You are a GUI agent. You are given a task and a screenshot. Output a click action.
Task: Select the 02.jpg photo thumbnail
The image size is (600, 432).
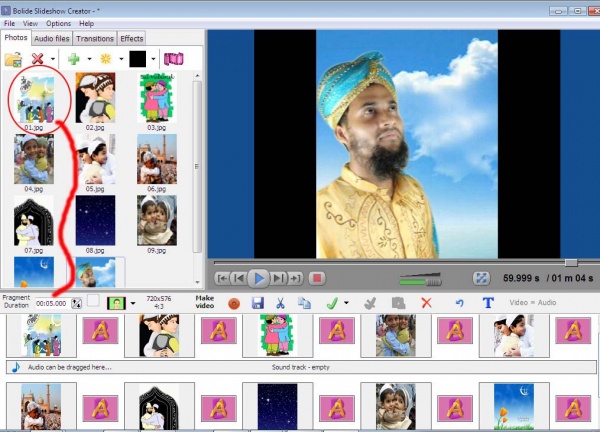click(95, 98)
